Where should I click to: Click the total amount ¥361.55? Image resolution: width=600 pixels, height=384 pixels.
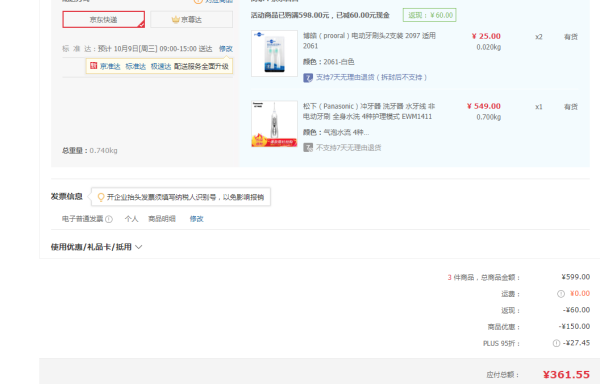[566, 374]
